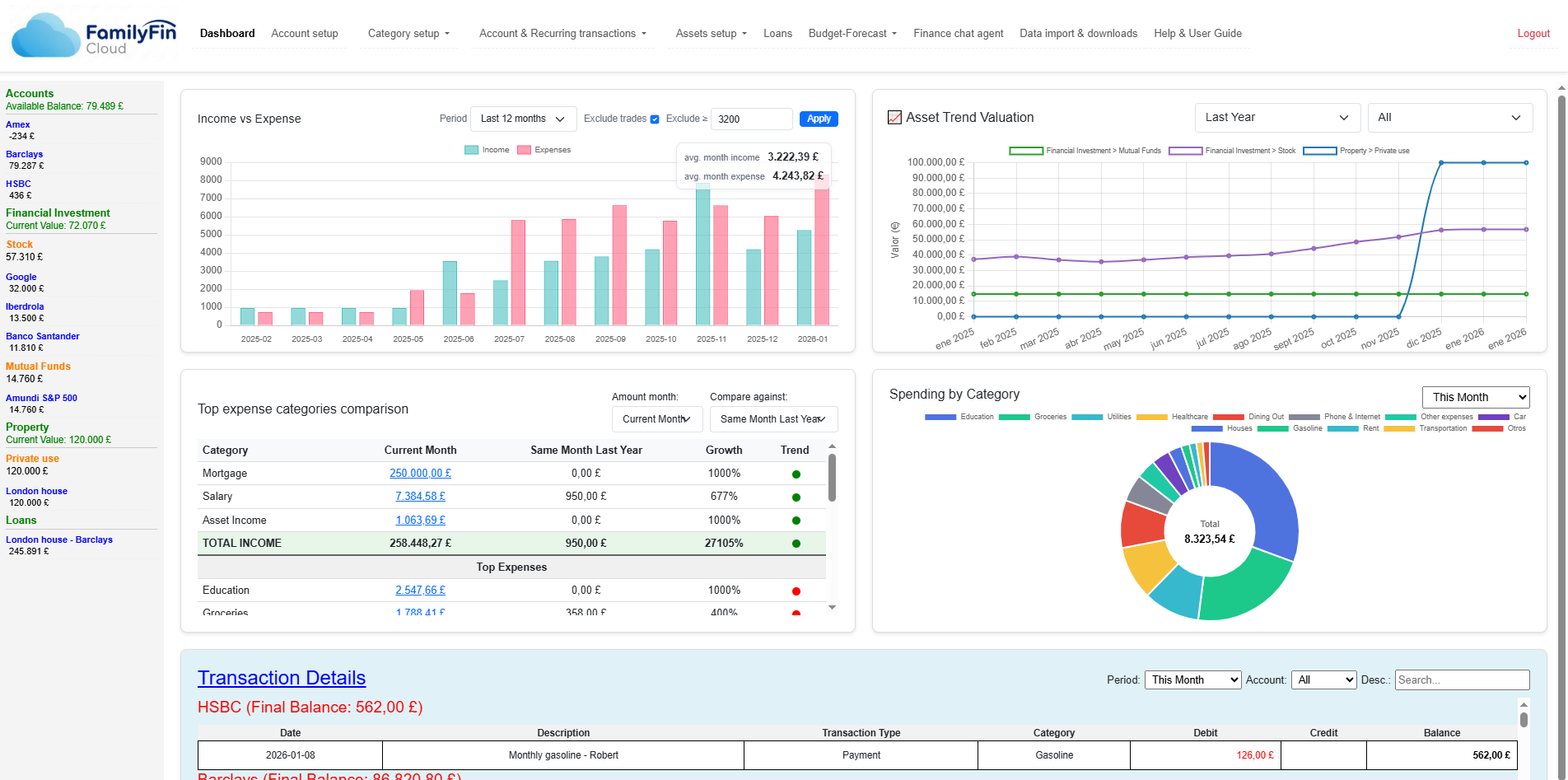Click the expense comparison table scrollbar
This screenshot has width=1568, height=780.
point(832,478)
